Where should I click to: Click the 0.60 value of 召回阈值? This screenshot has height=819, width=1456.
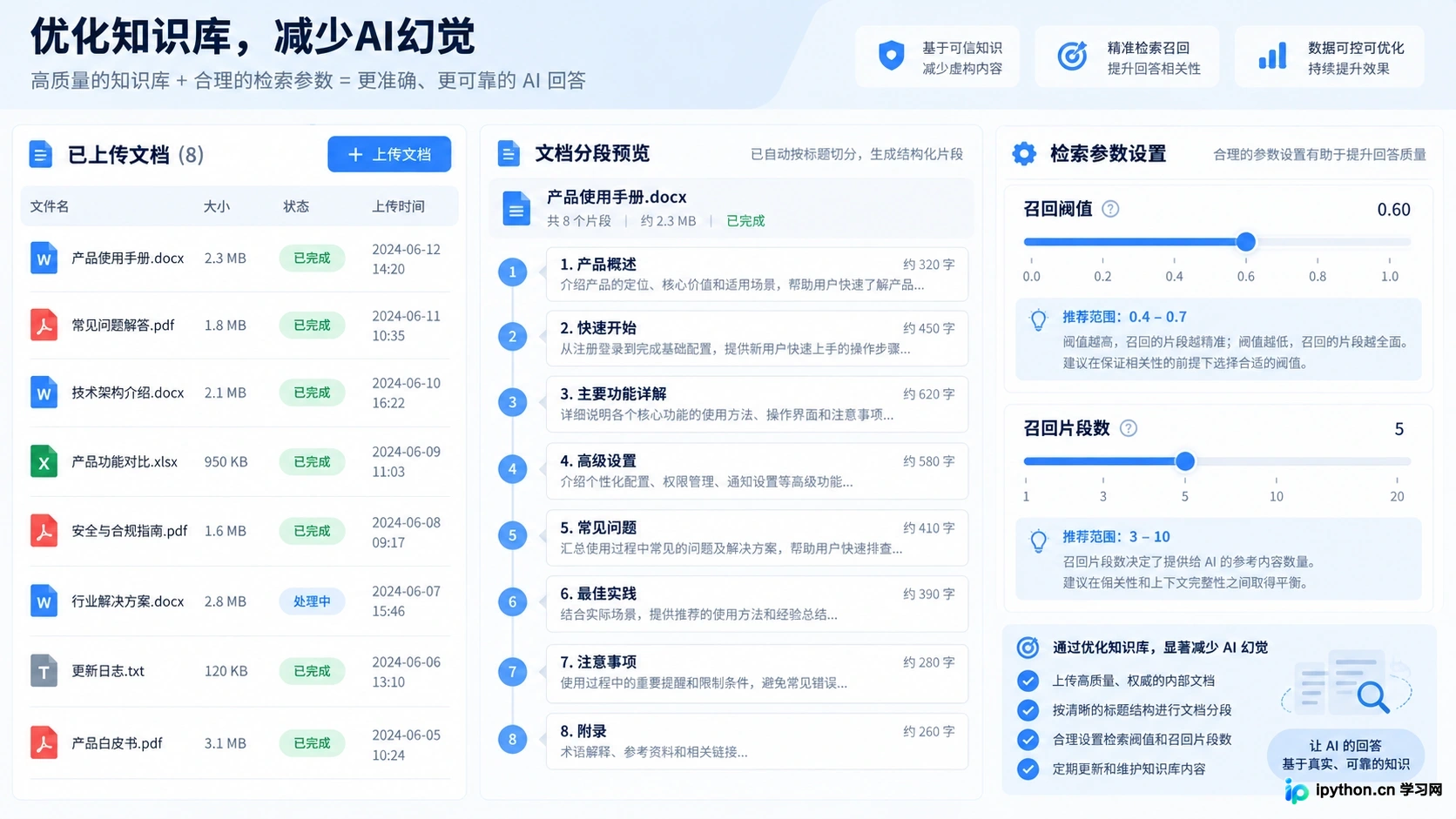click(1393, 210)
